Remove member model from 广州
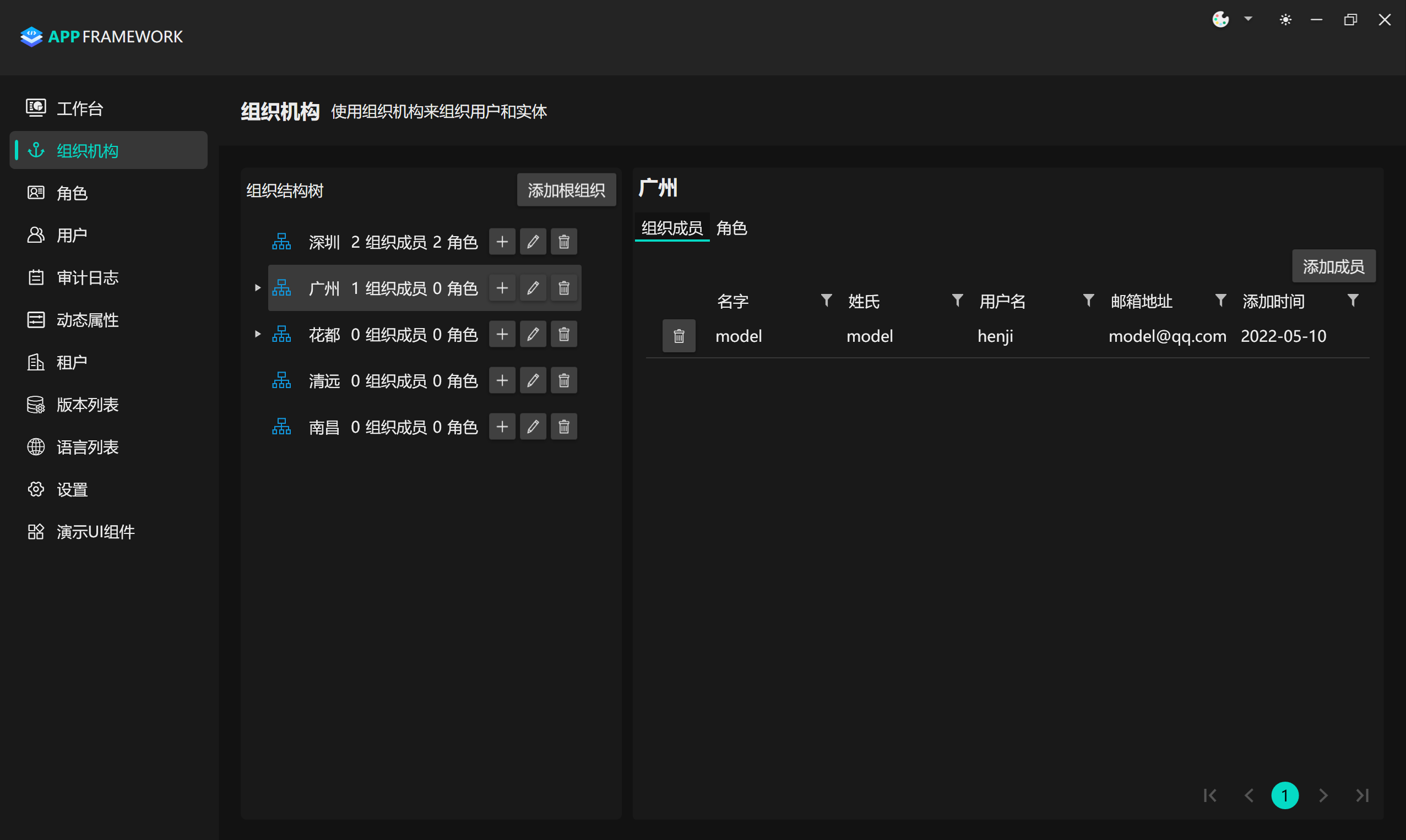Image resolution: width=1406 pixels, height=840 pixels. tap(679, 336)
